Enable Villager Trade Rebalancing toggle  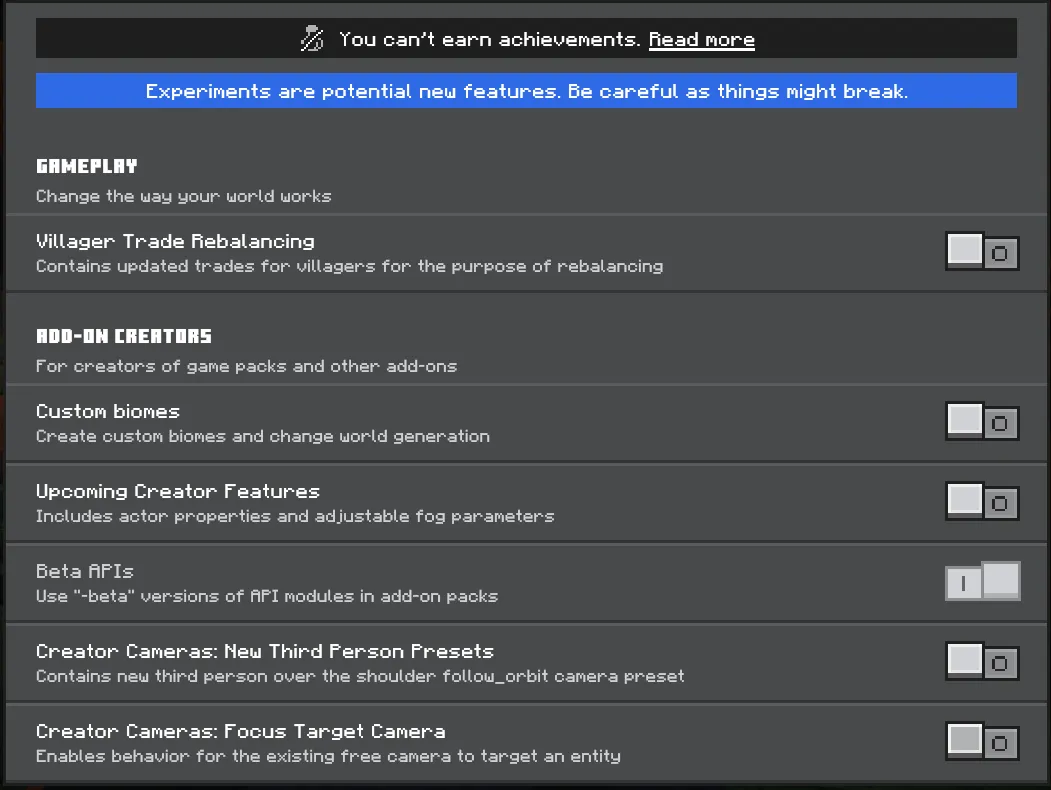(x=982, y=251)
